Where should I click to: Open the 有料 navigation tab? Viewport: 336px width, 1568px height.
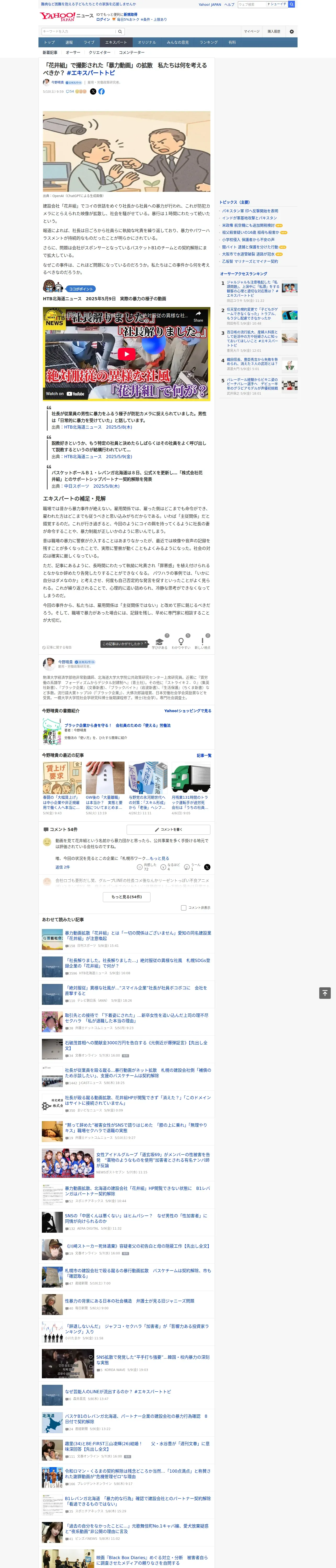[232, 43]
